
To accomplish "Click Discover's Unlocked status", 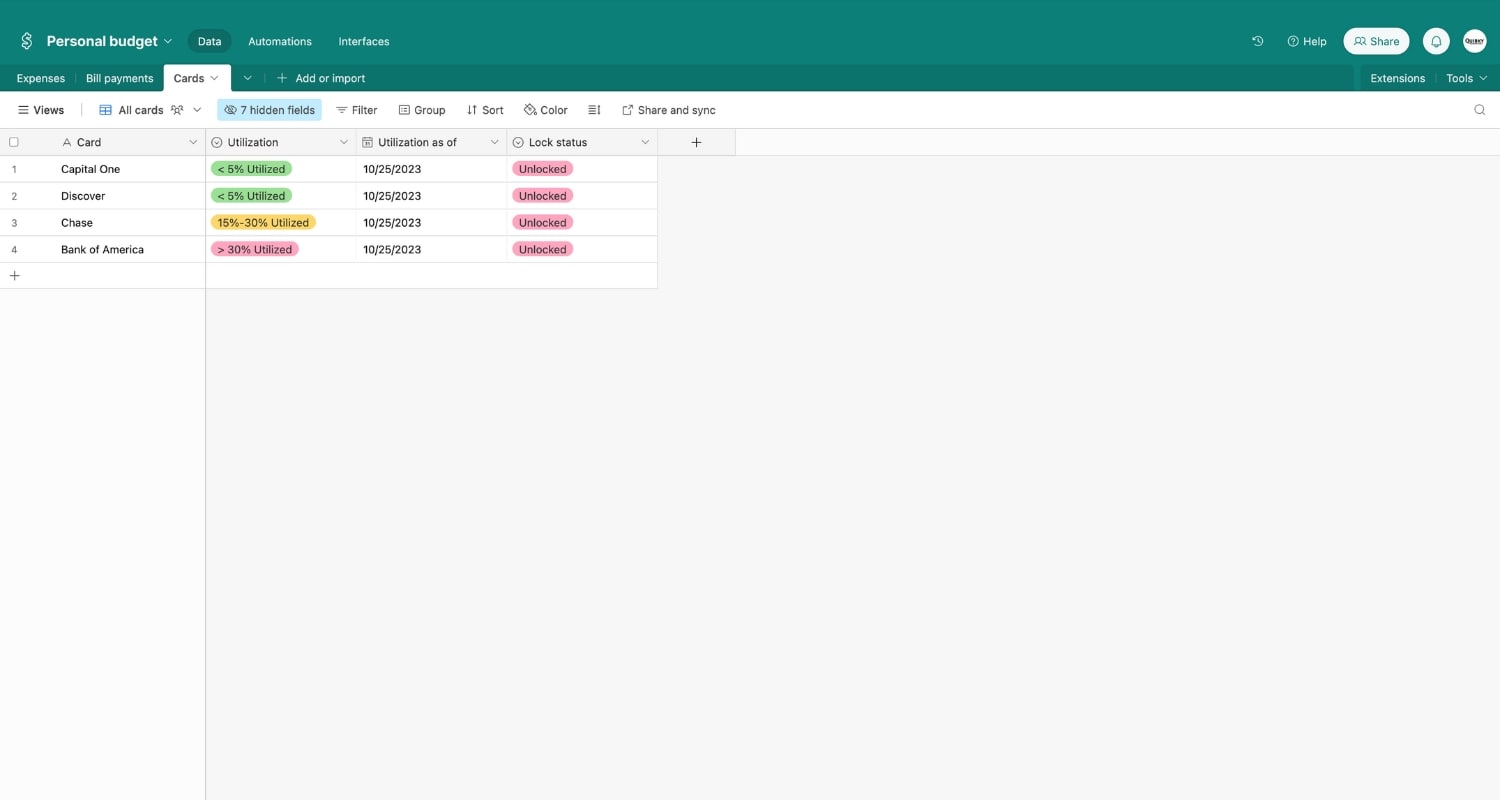I will 542,196.
